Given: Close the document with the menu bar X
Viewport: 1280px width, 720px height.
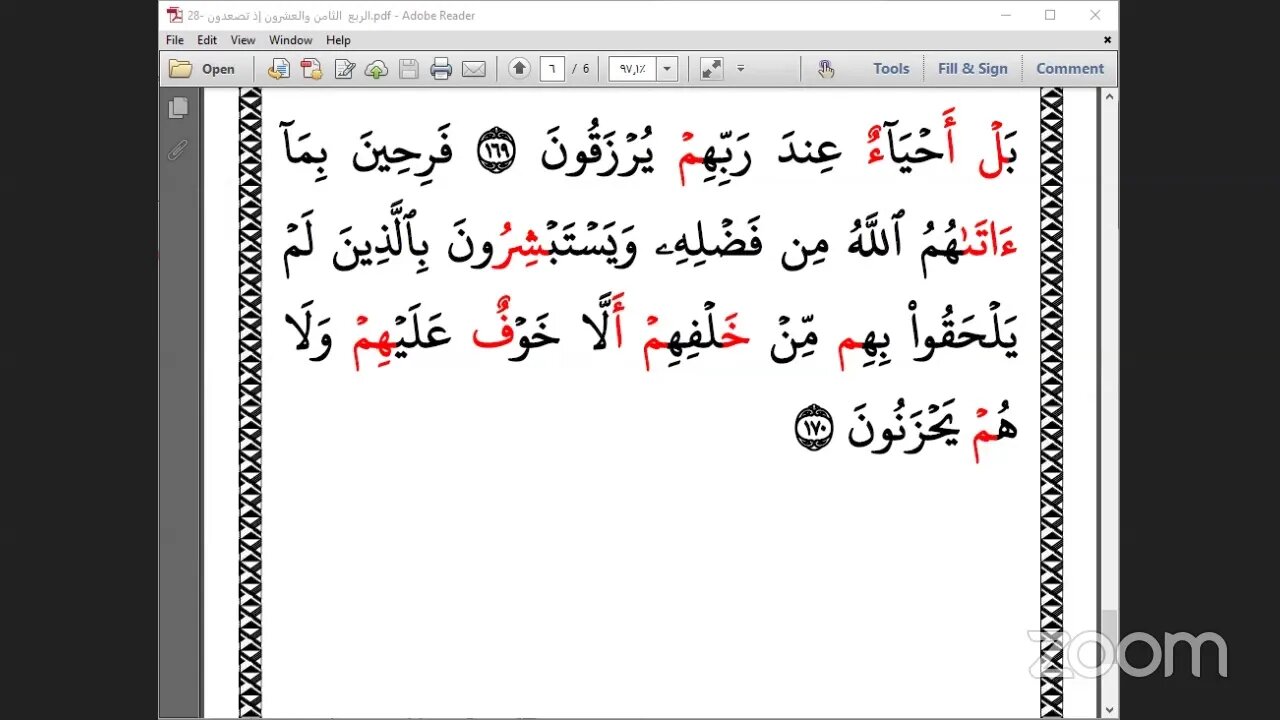Looking at the screenshot, I should [x=1107, y=40].
